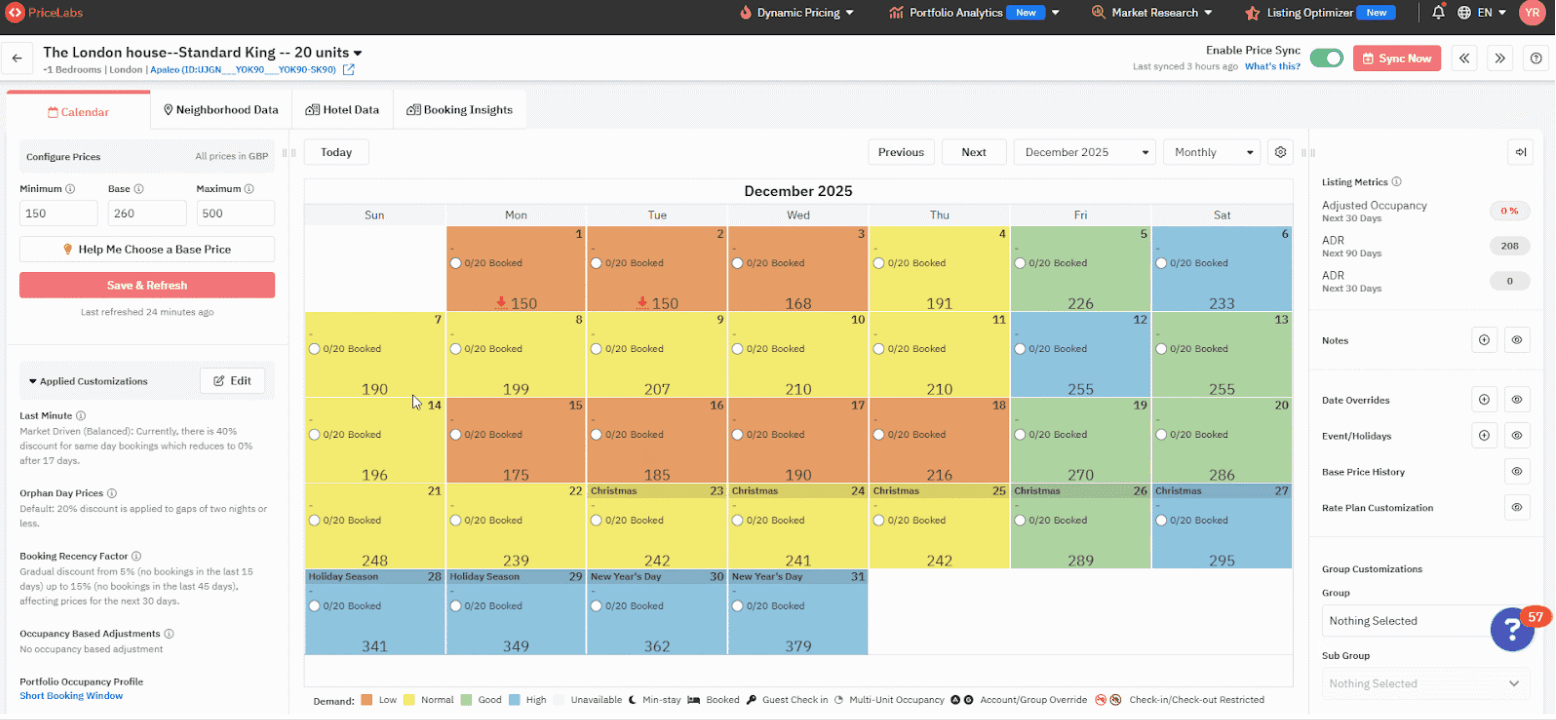The height and width of the screenshot is (720, 1556).
Task: Collapse the right side panel icon
Action: [1520, 152]
